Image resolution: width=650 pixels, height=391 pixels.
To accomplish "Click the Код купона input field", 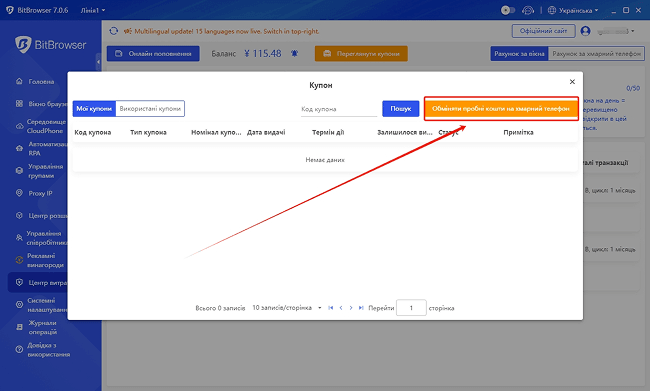I will coord(339,109).
